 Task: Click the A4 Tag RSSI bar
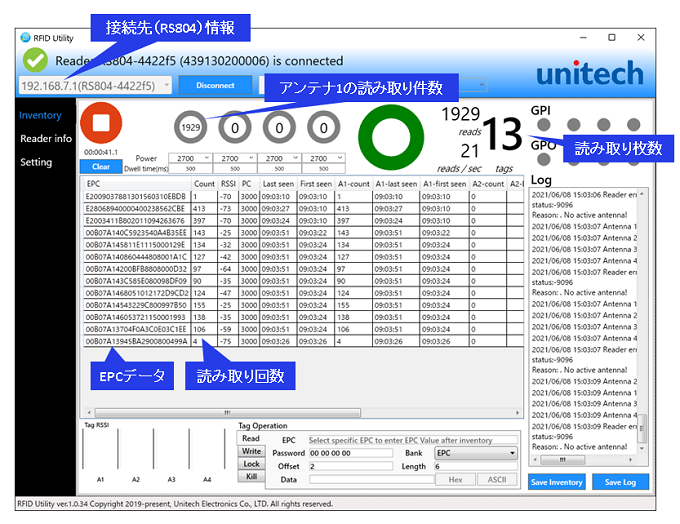(x=207, y=449)
